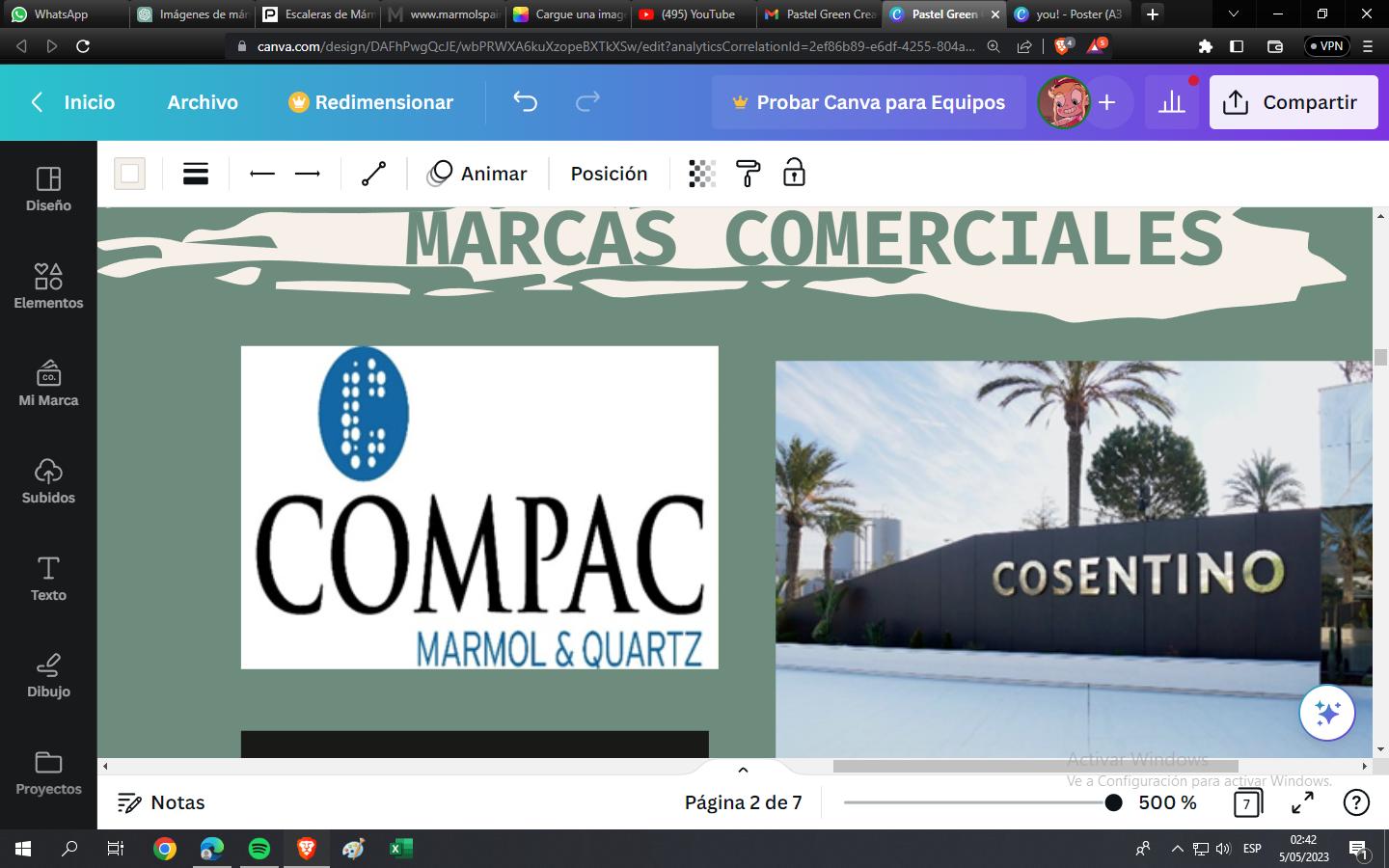Switch to the Escaleras de Már tab
Viewport: 1389px width, 868px height.
coord(318,14)
